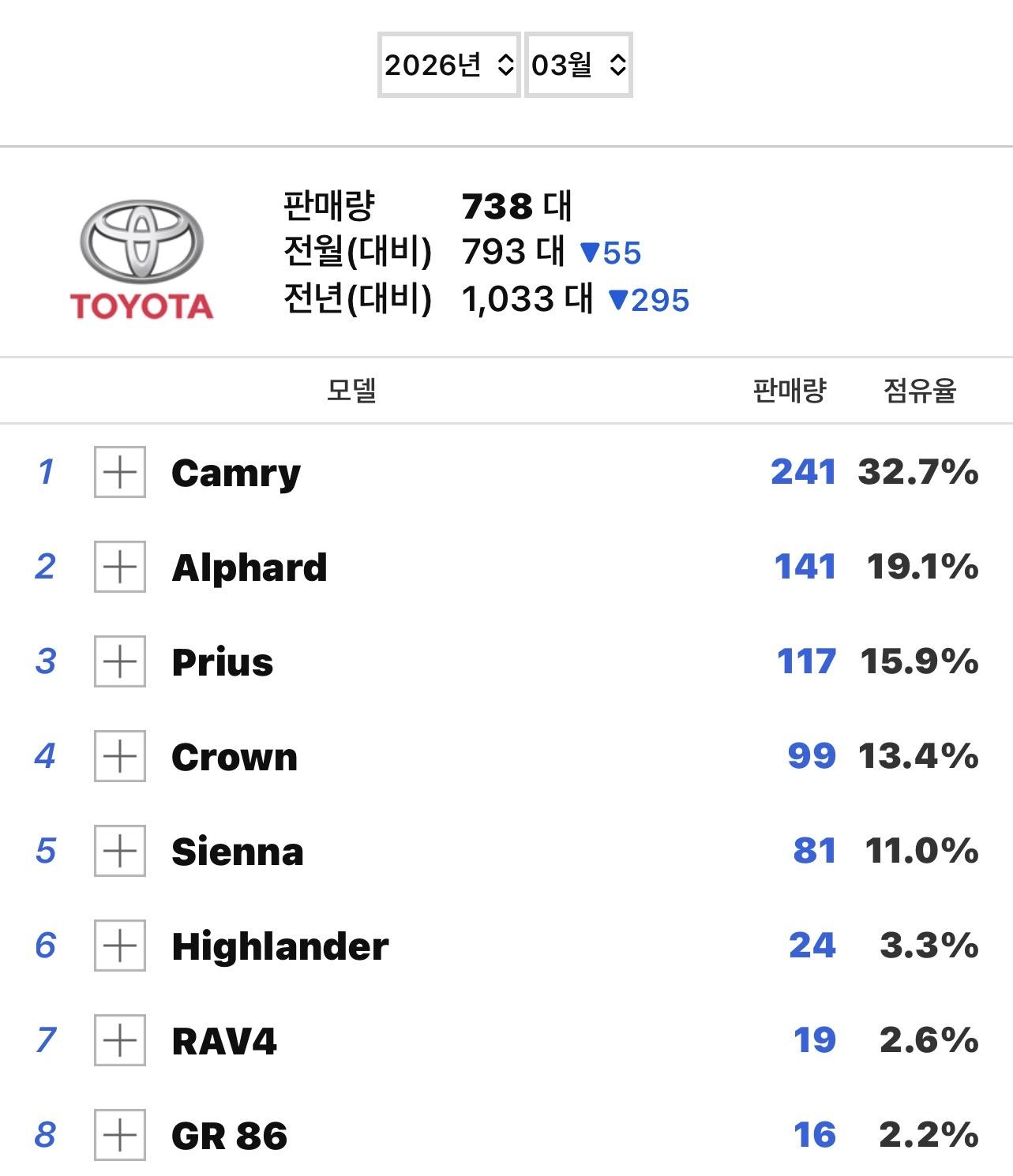Expand the Camry row plus icon

click(120, 472)
